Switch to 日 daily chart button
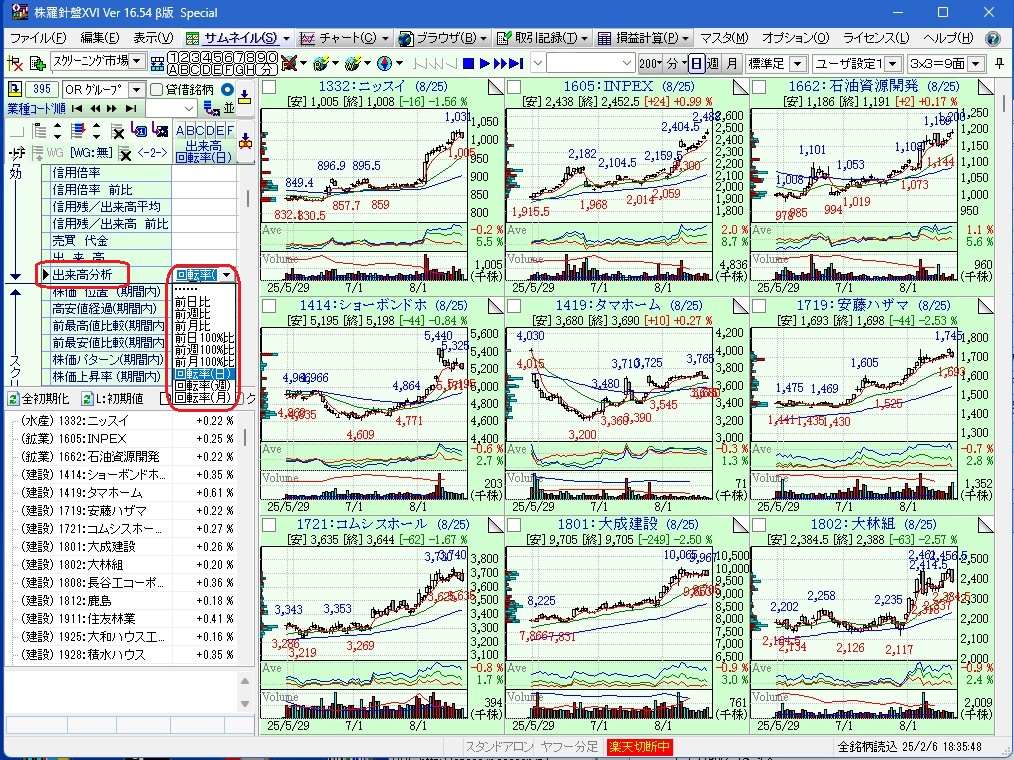Screen dimensions: 1014x760 696,63
